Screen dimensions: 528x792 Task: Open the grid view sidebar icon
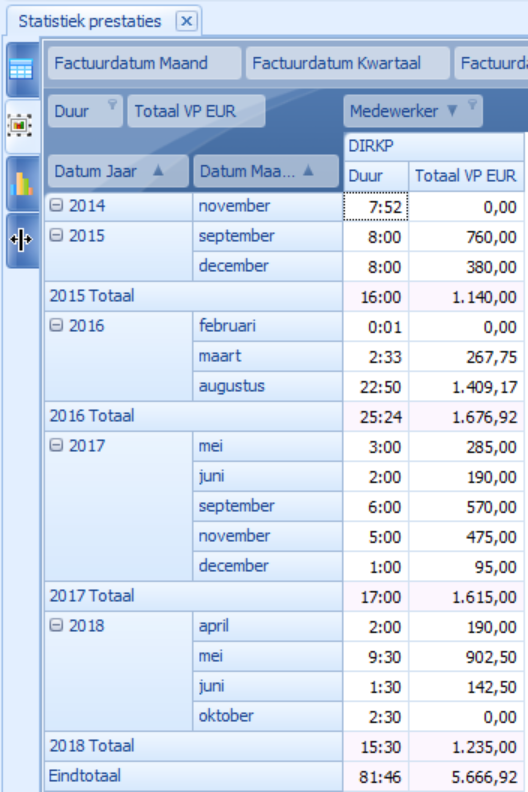(x=21, y=70)
